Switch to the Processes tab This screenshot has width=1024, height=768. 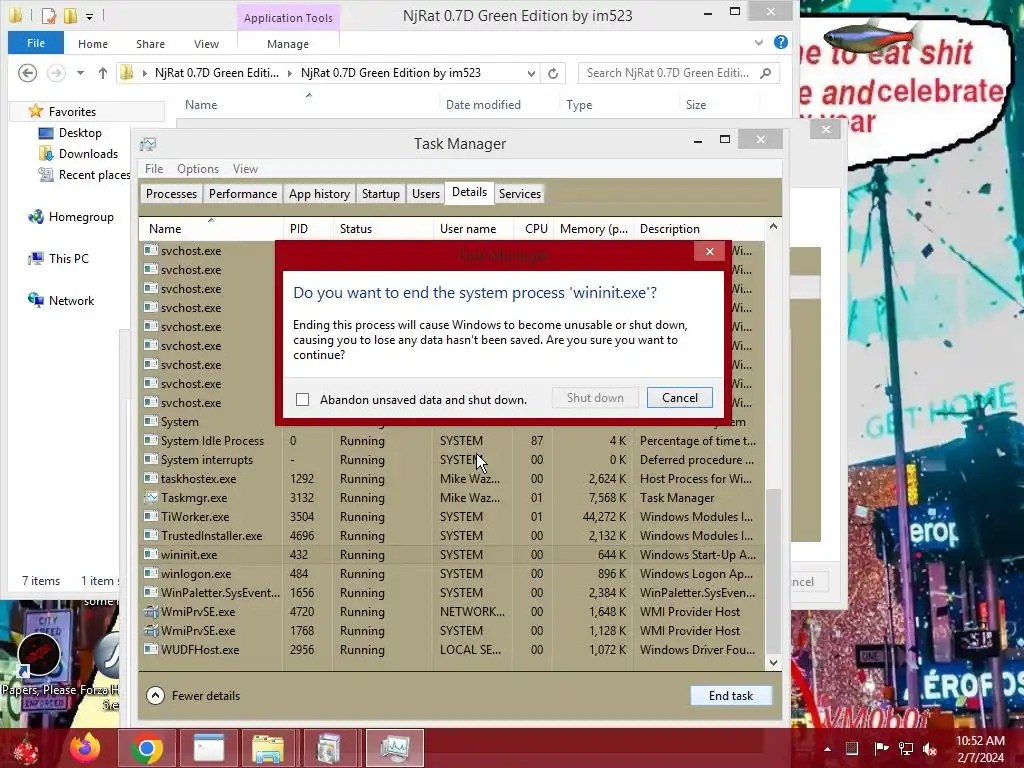tap(171, 194)
